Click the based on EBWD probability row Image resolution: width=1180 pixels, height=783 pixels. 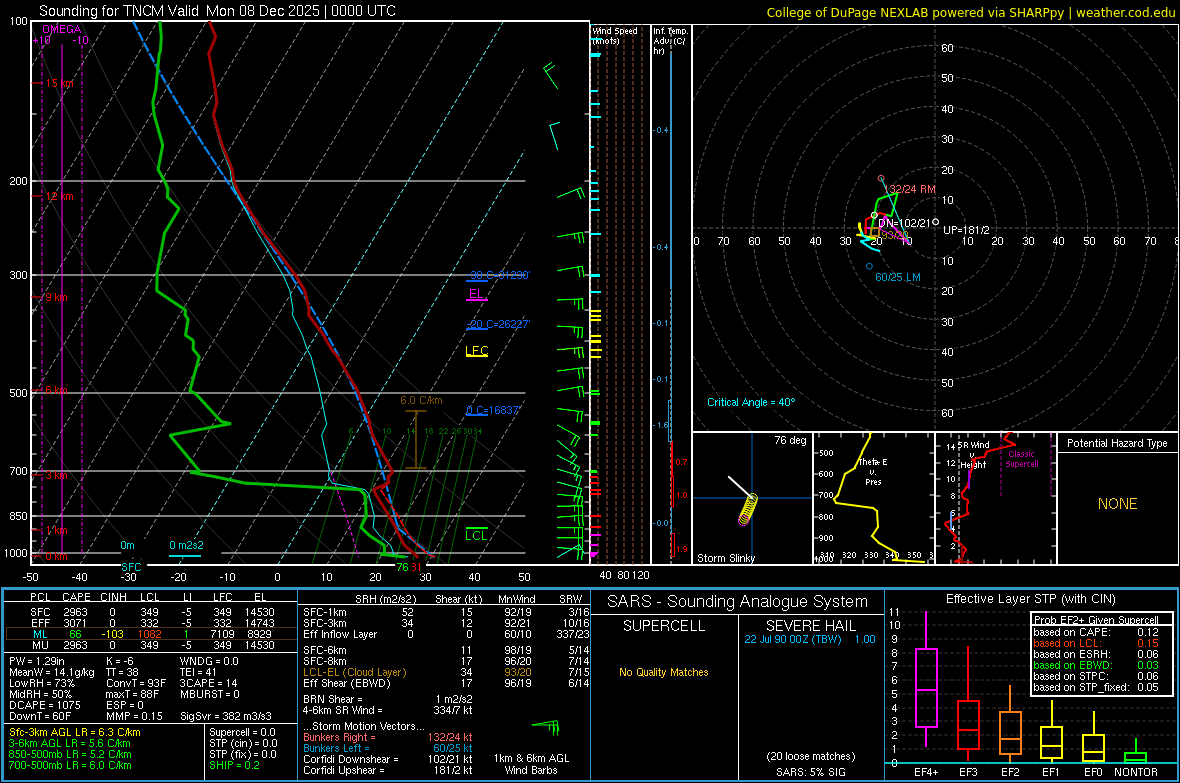point(1096,665)
